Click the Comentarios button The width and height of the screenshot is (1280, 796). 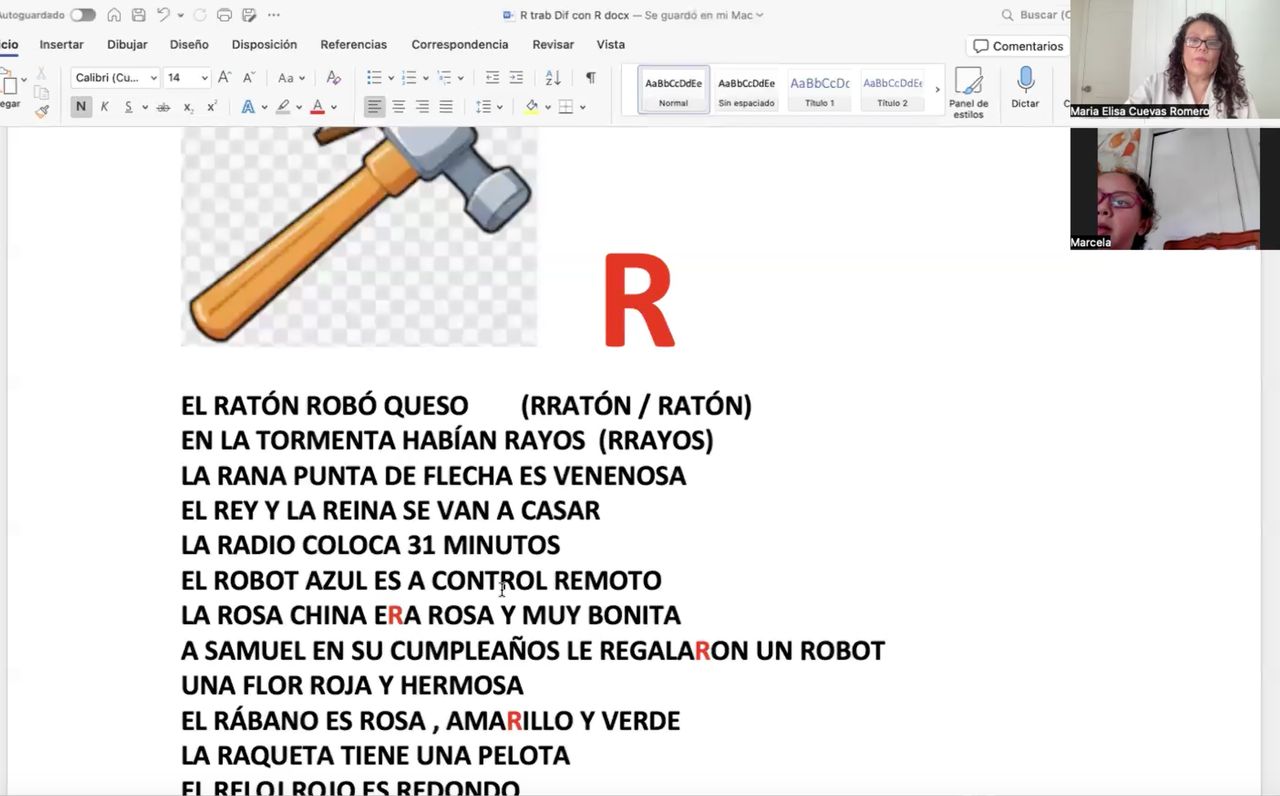[1018, 46]
